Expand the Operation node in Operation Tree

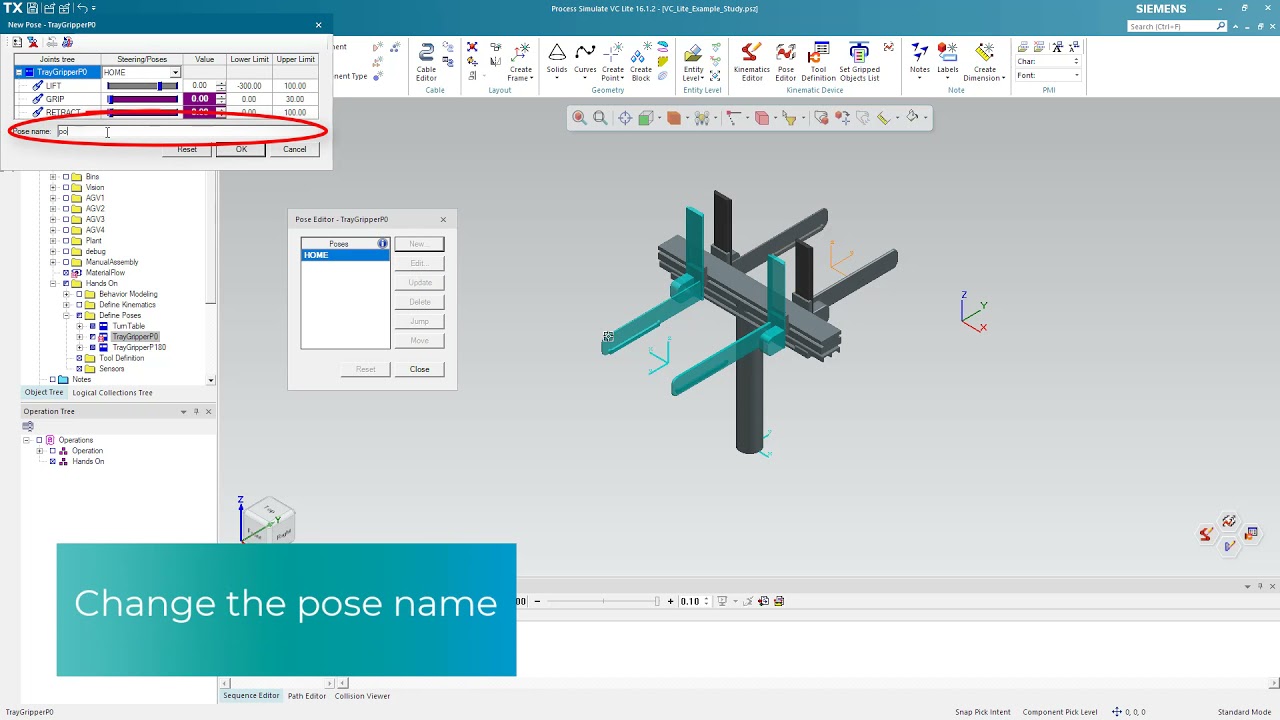(40, 451)
